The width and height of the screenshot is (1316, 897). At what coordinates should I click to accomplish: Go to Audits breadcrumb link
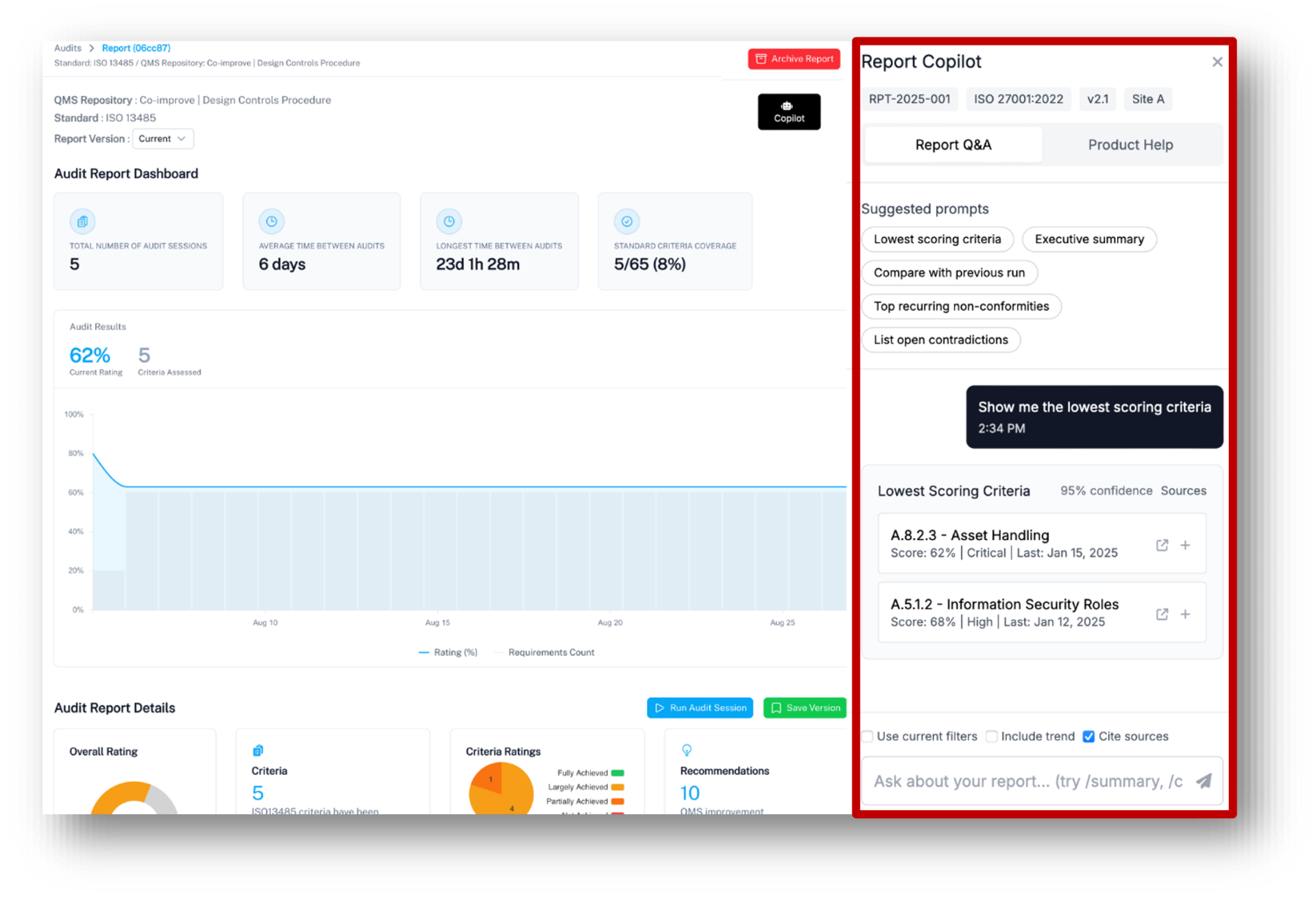67,48
